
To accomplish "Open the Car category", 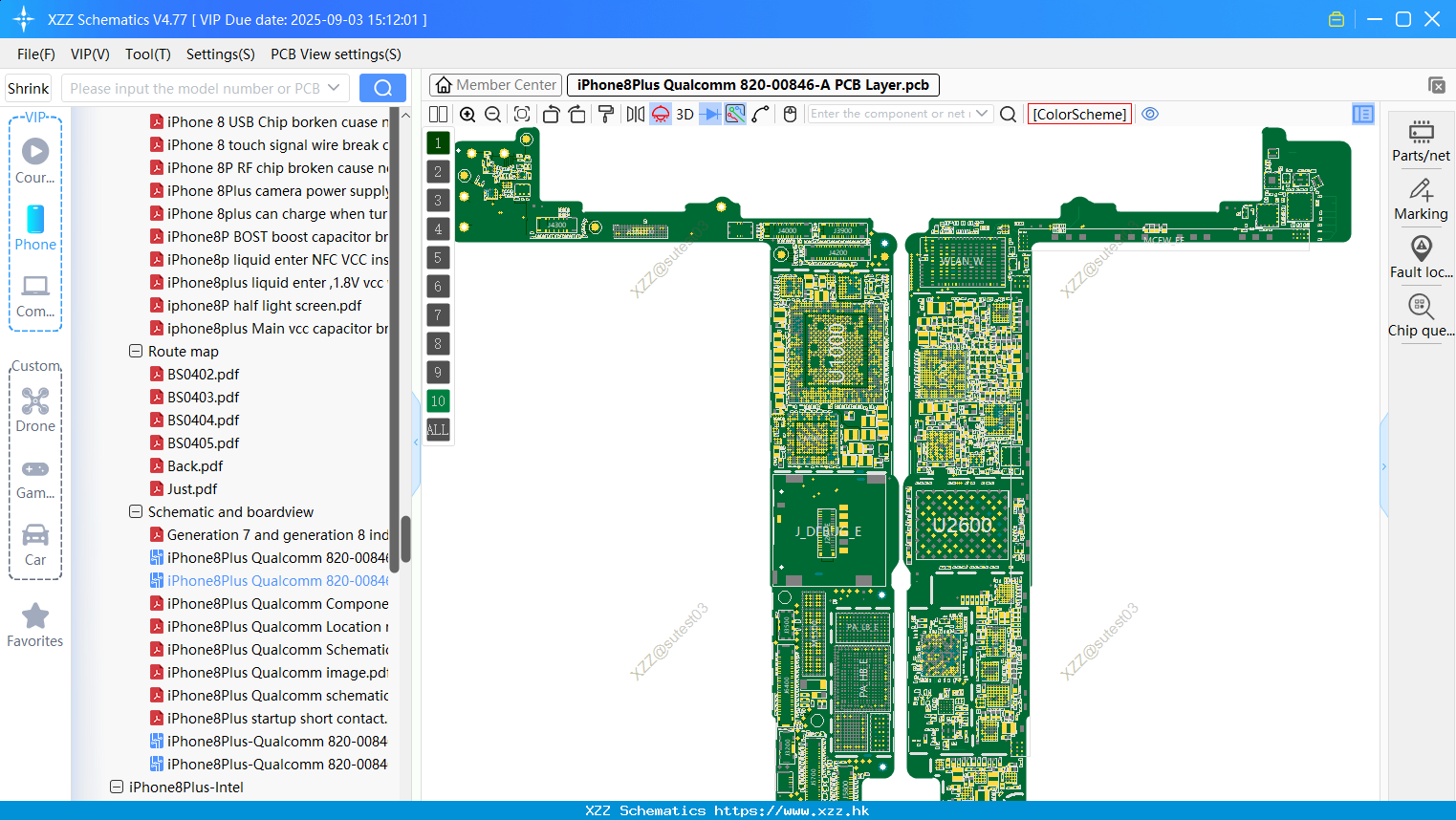I will coord(35,544).
